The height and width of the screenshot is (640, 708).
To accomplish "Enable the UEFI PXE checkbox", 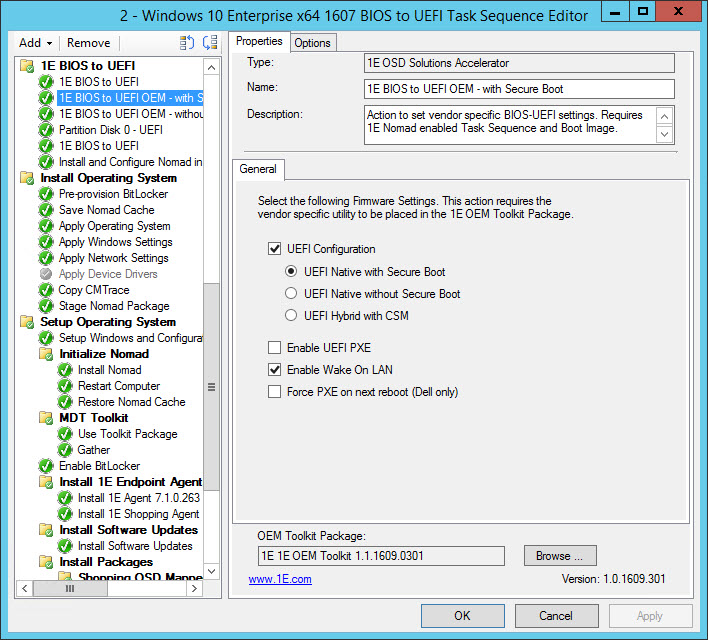I will pyautogui.click(x=275, y=348).
